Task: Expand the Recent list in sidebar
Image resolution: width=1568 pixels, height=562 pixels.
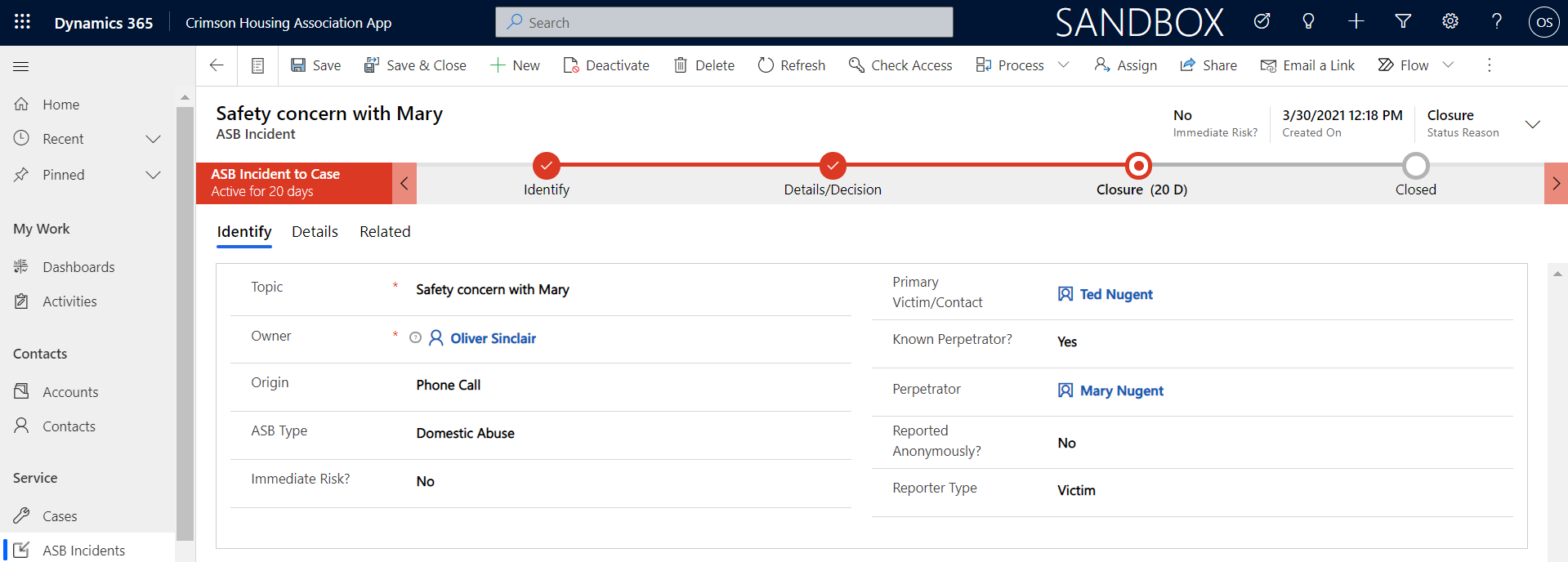Action: coord(153,139)
